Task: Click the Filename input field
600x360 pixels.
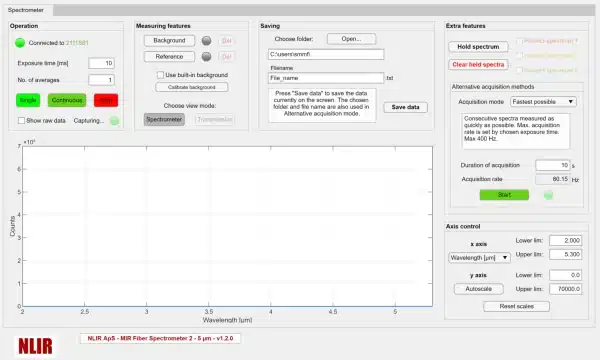Action: [326, 78]
